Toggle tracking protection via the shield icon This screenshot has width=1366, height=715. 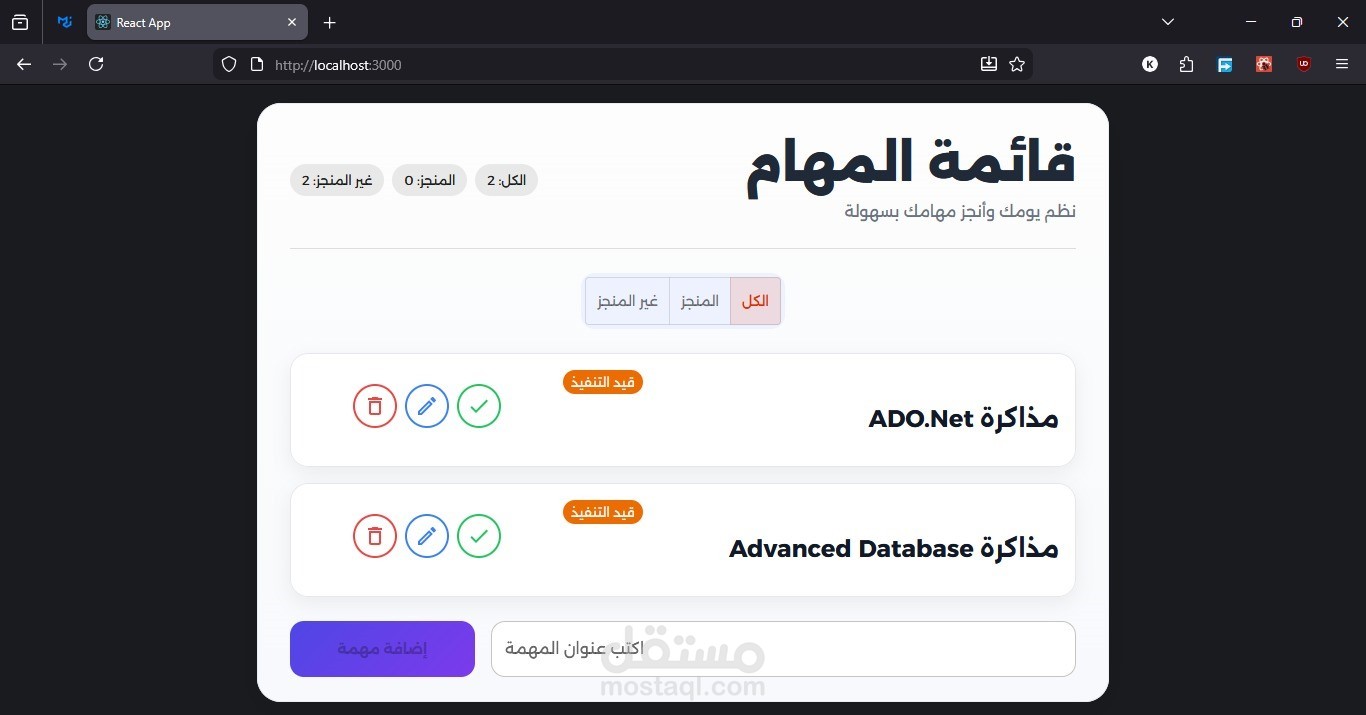pyautogui.click(x=228, y=64)
